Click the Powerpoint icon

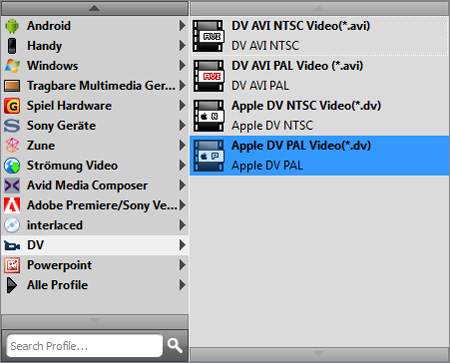click(x=12, y=265)
